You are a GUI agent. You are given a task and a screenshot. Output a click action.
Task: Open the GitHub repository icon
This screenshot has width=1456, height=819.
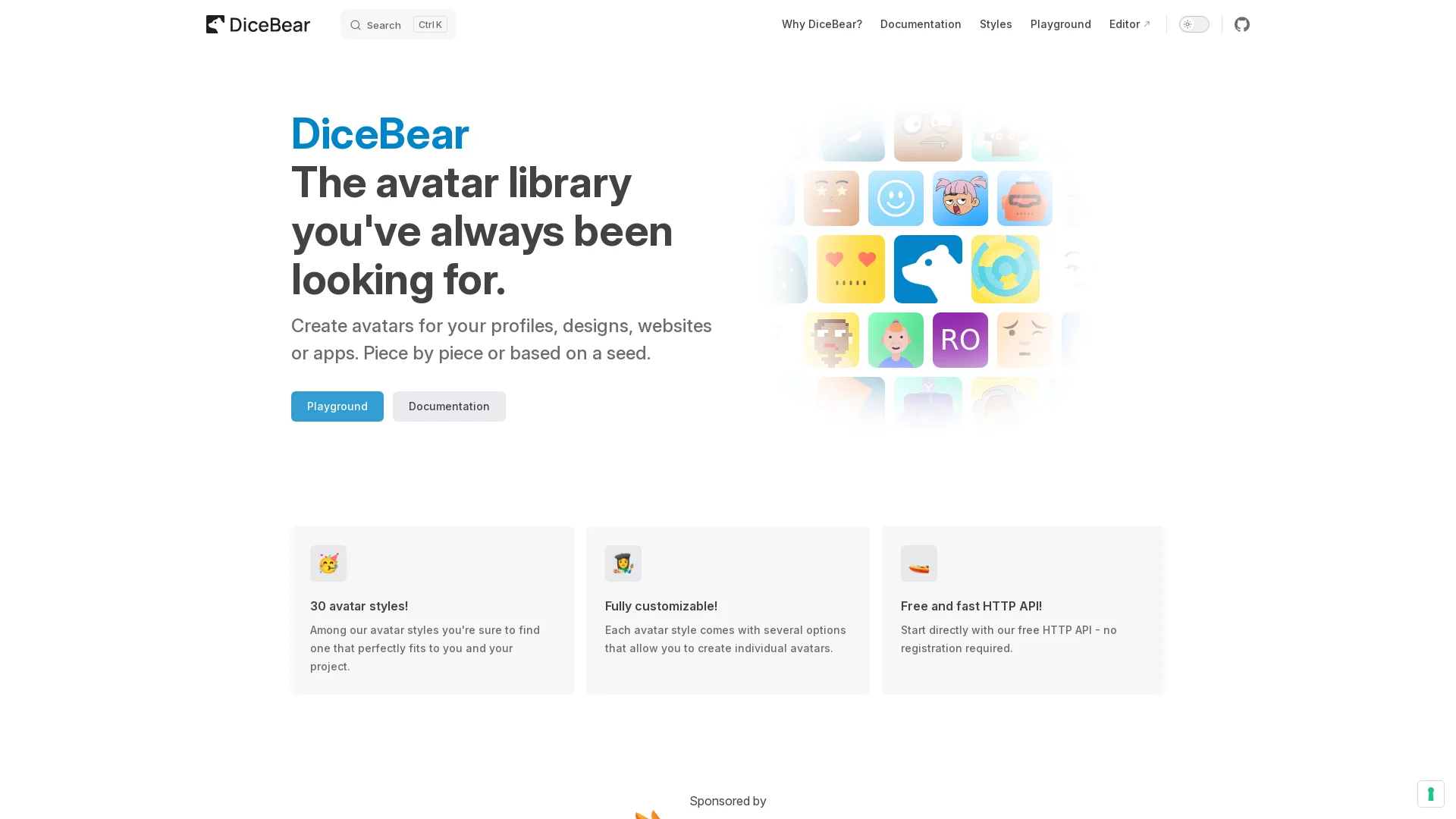point(1241,24)
